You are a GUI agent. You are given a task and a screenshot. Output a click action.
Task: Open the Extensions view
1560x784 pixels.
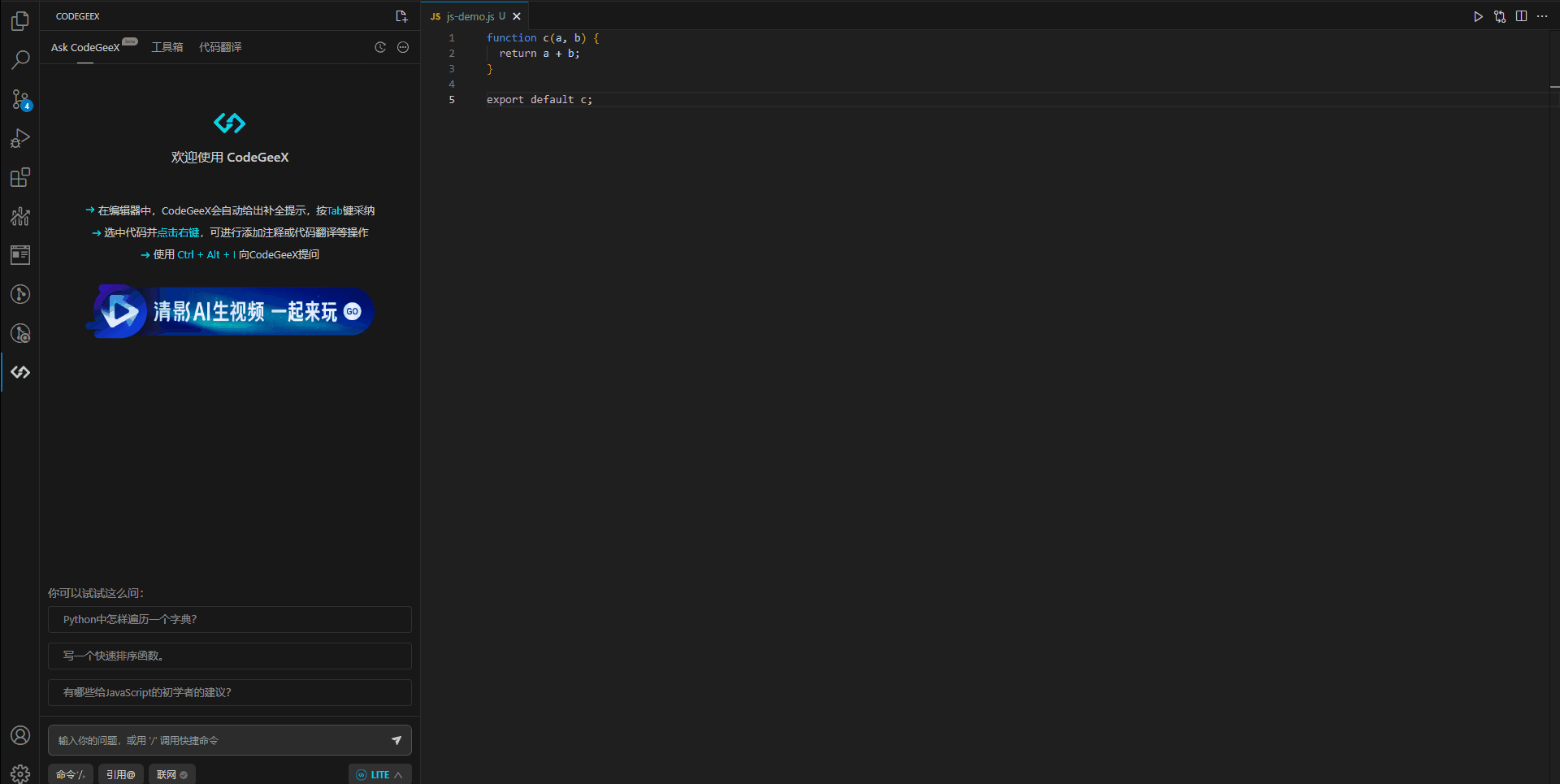[x=20, y=177]
